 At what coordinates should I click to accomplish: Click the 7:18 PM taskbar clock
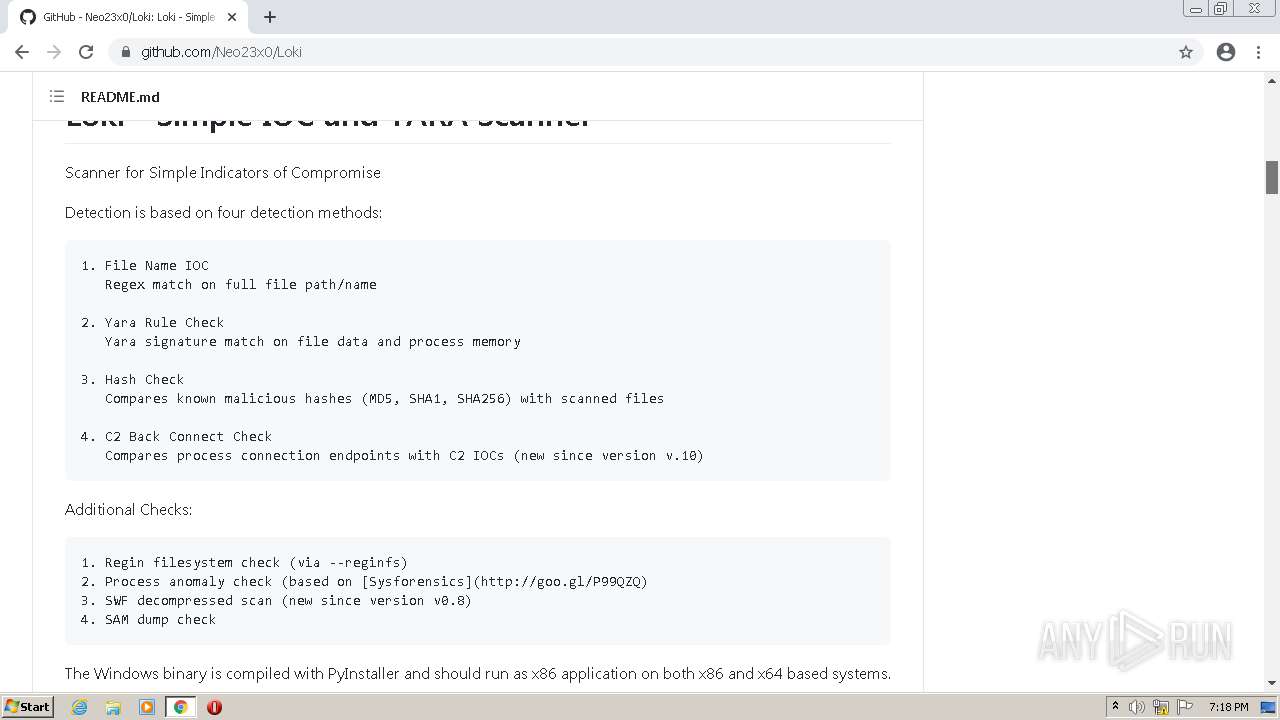click(x=1228, y=707)
